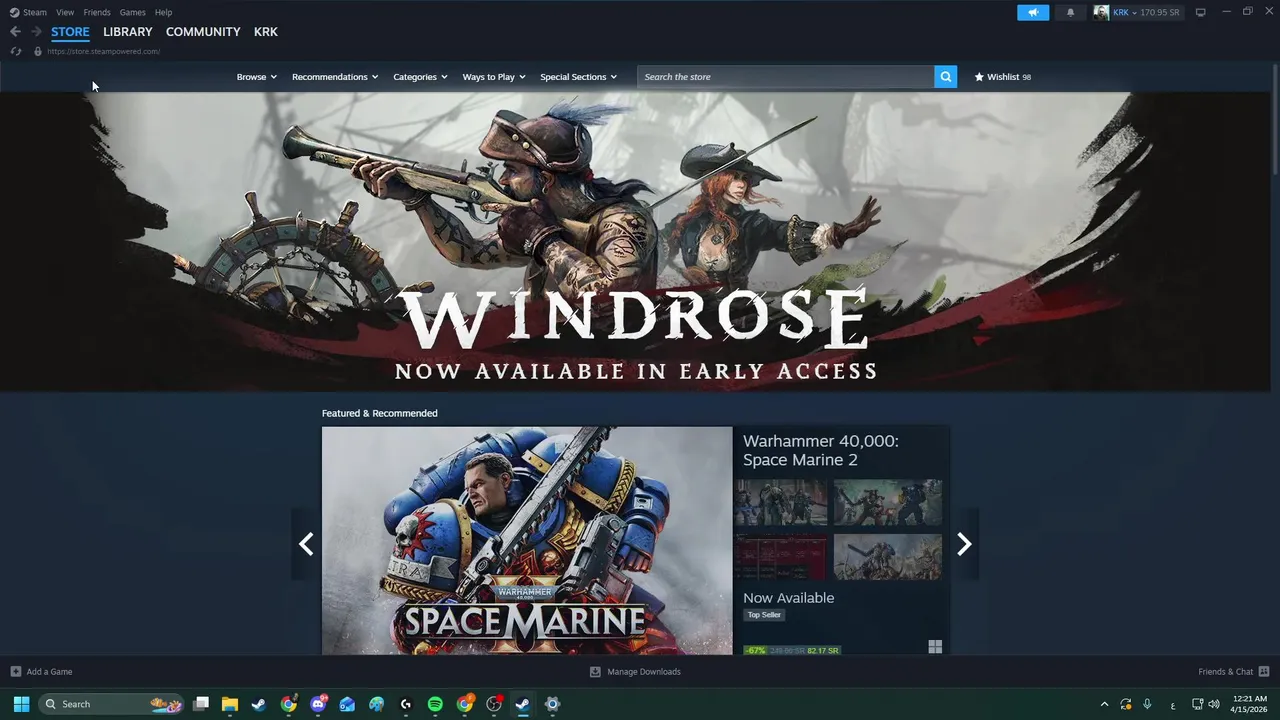Click the Warhammer 40,000: Space Marine 2 title

coord(821,450)
